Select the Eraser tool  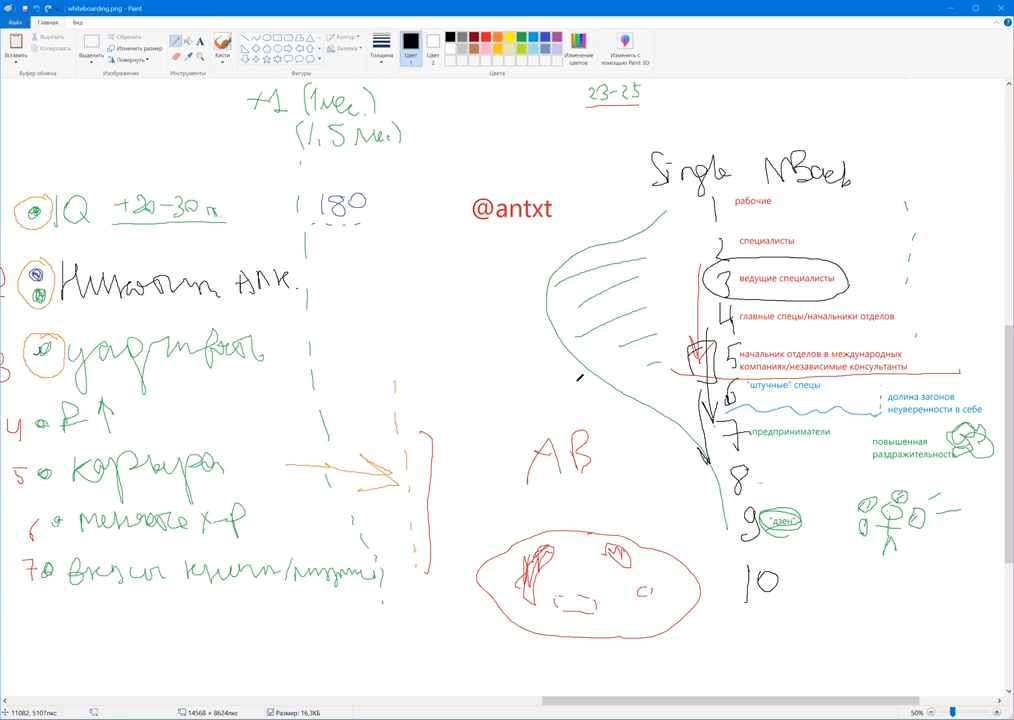[x=175, y=56]
